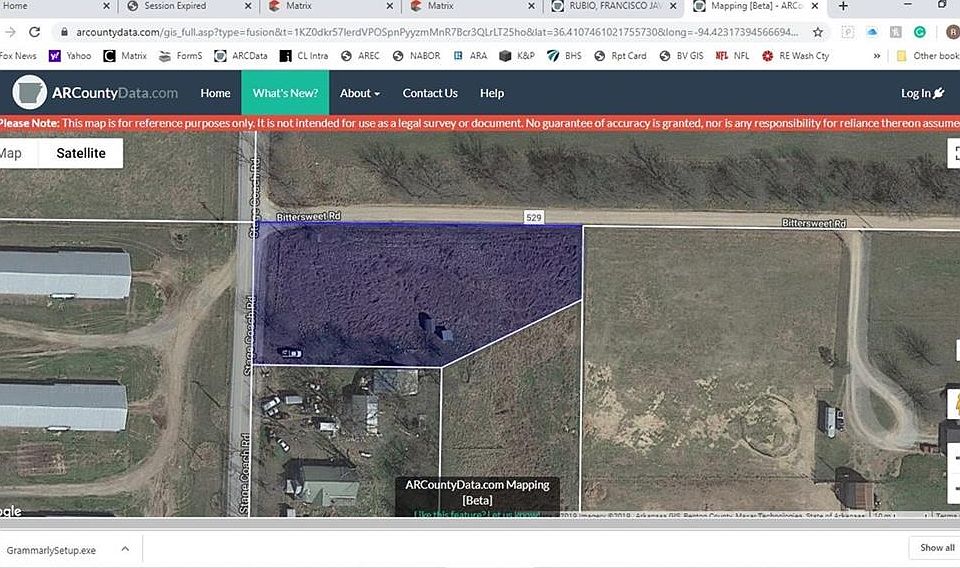Open the What's New? page
This screenshot has height=568, width=960.
pos(285,93)
